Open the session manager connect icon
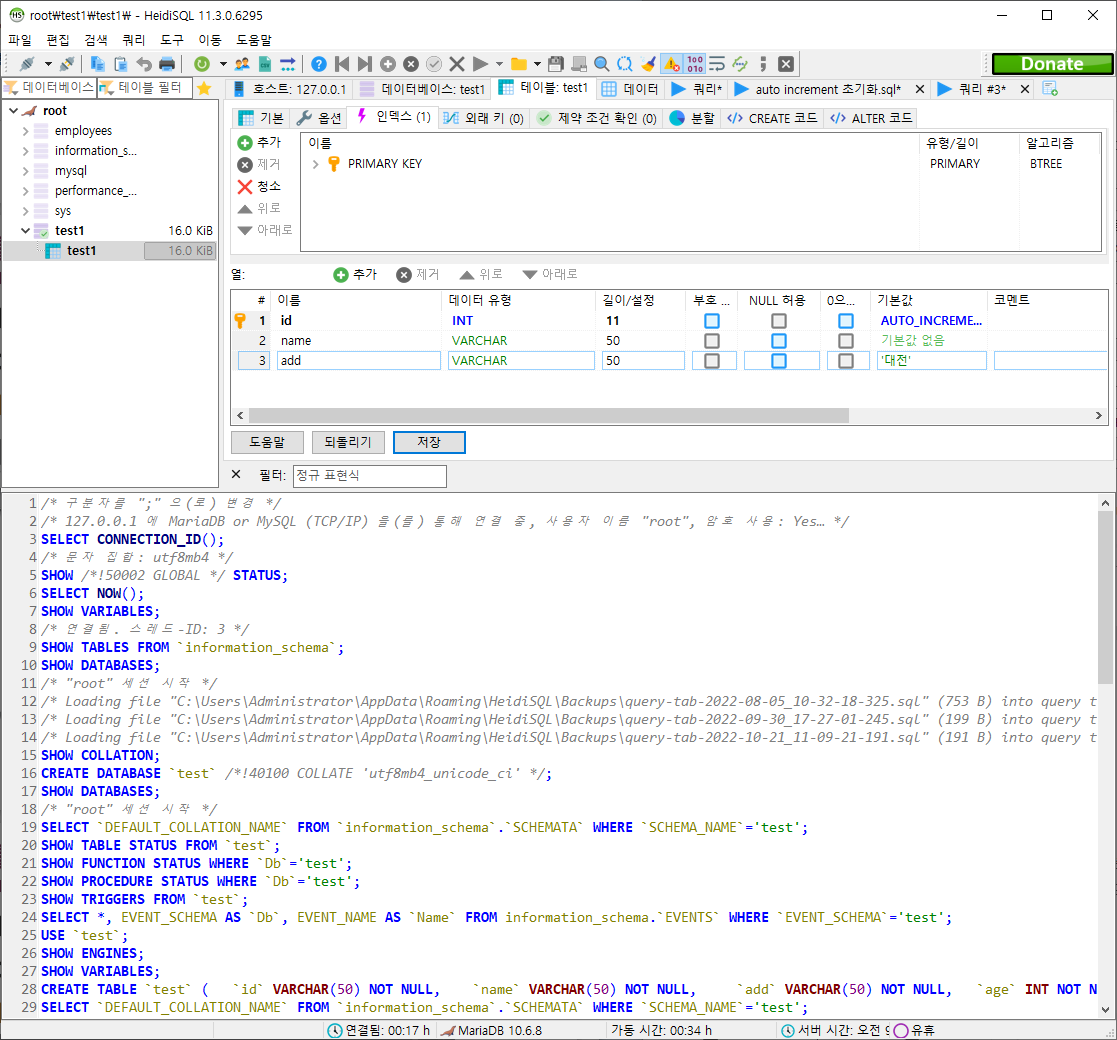 pyautogui.click(x=27, y=64)
